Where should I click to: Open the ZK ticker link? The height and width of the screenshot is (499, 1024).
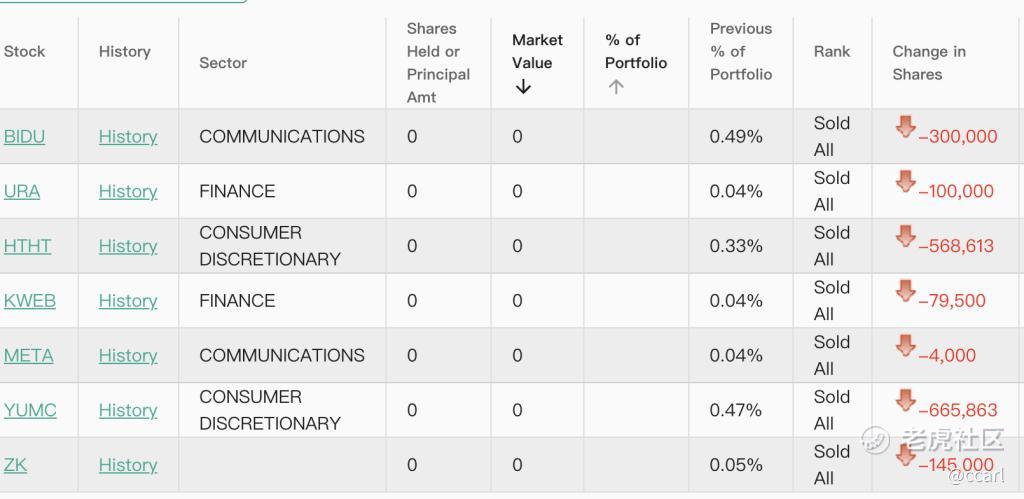pos(15,465)
